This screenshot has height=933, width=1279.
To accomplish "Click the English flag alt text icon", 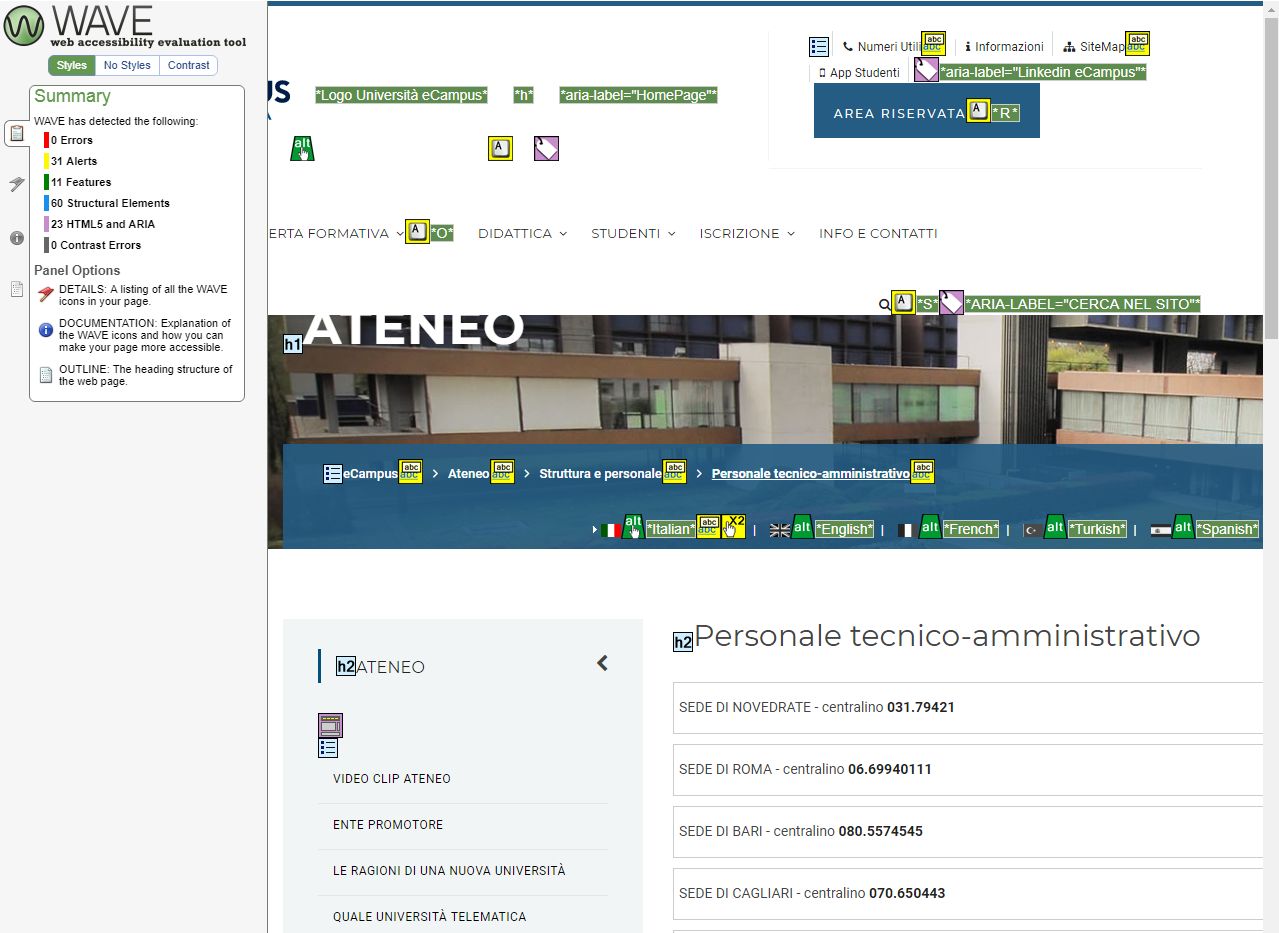I will [x=802, y=527].
